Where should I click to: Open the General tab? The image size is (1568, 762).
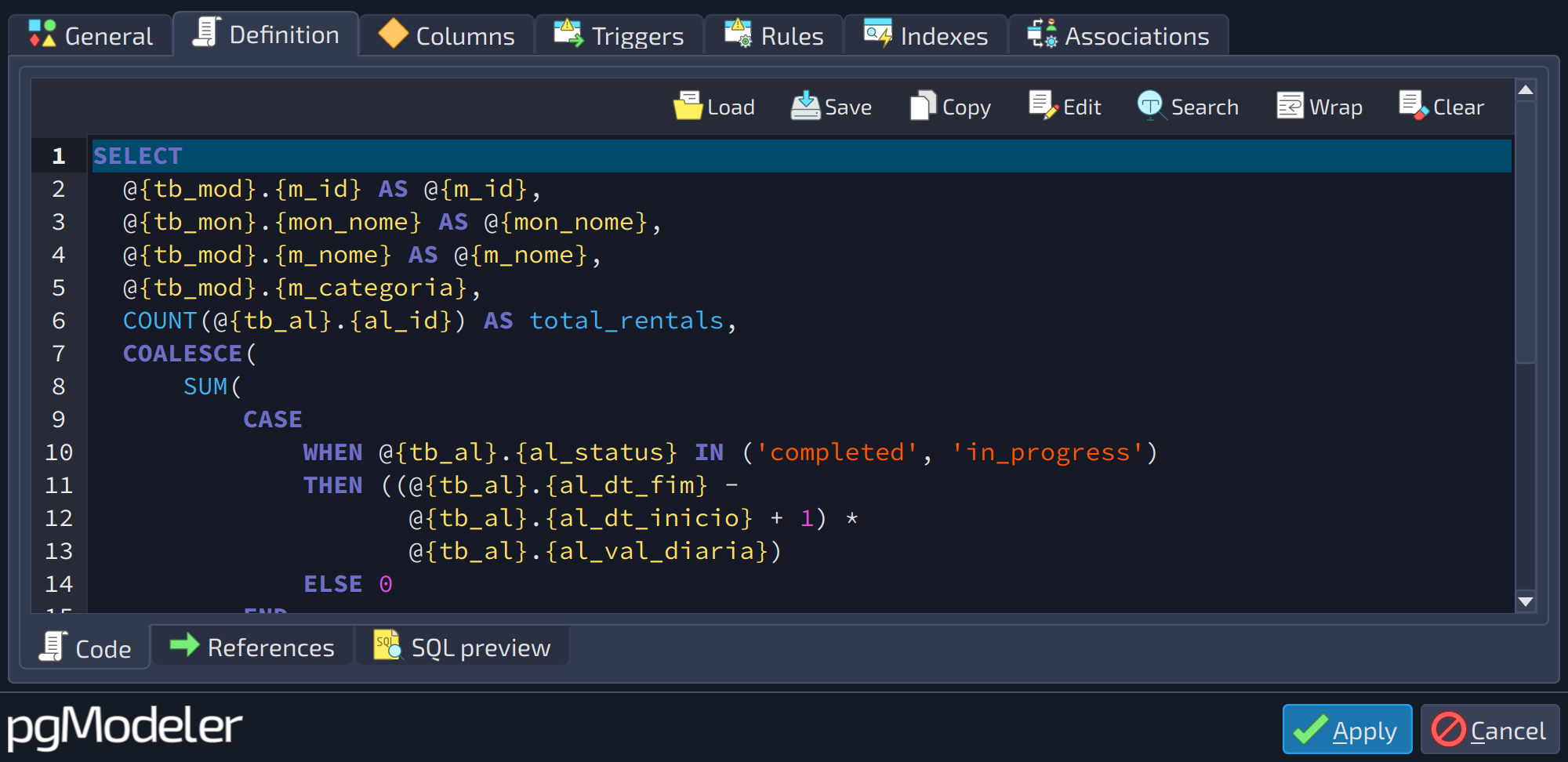(x=90, y=36)
